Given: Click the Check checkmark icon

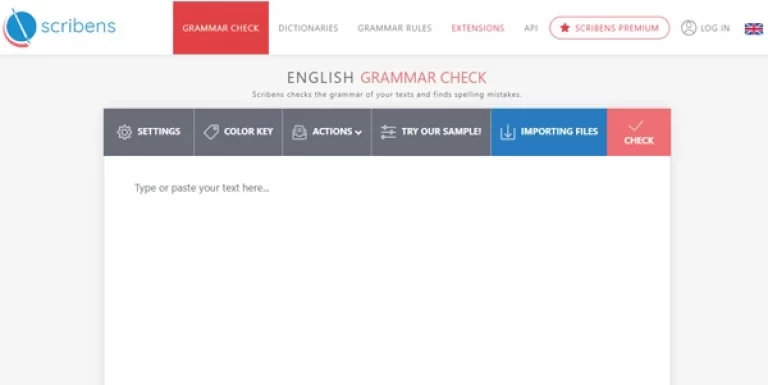Looking at the screenshot, I should pos(636,126).
